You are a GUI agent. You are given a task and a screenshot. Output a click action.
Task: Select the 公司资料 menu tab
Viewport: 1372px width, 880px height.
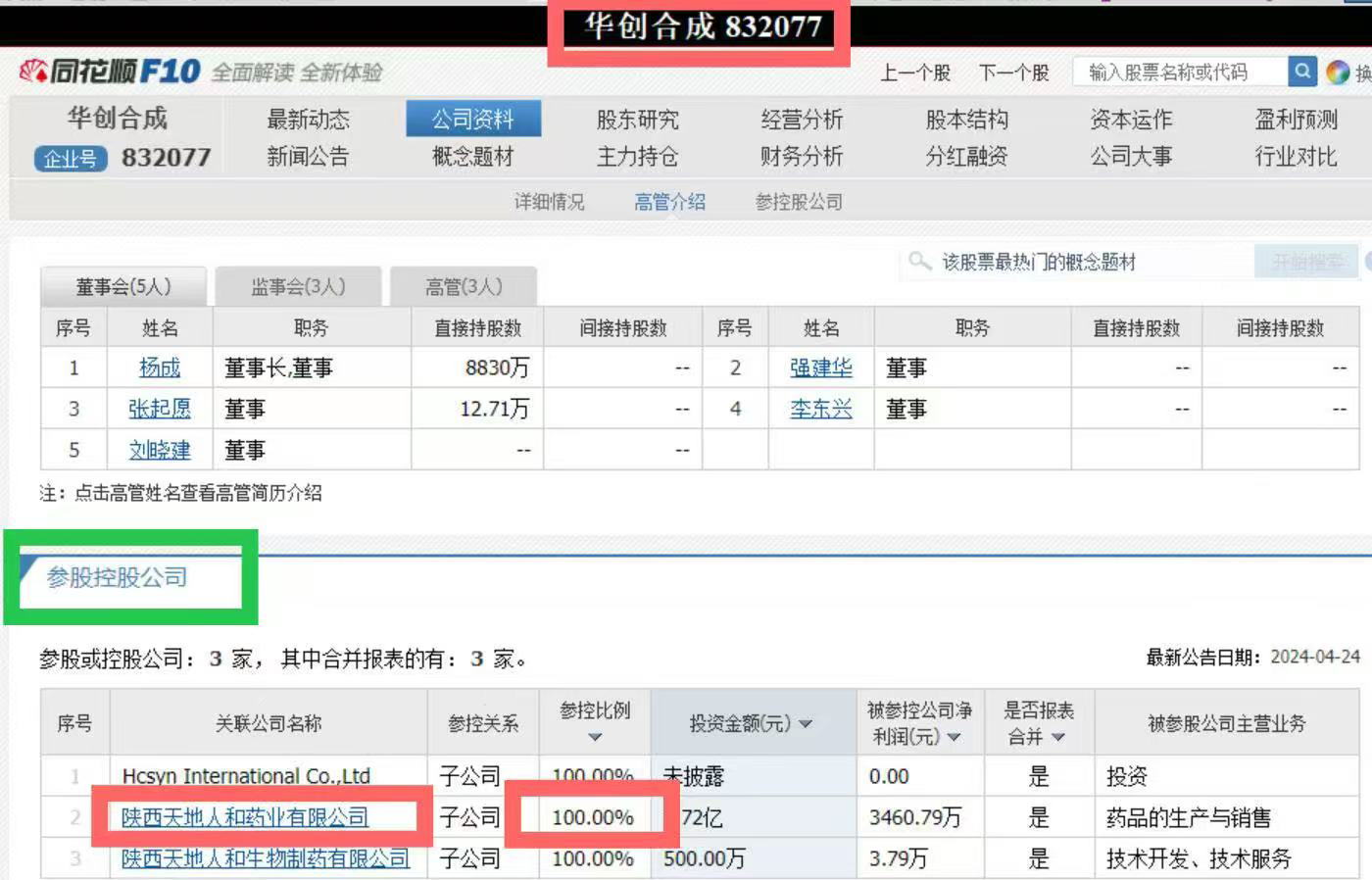473,120
